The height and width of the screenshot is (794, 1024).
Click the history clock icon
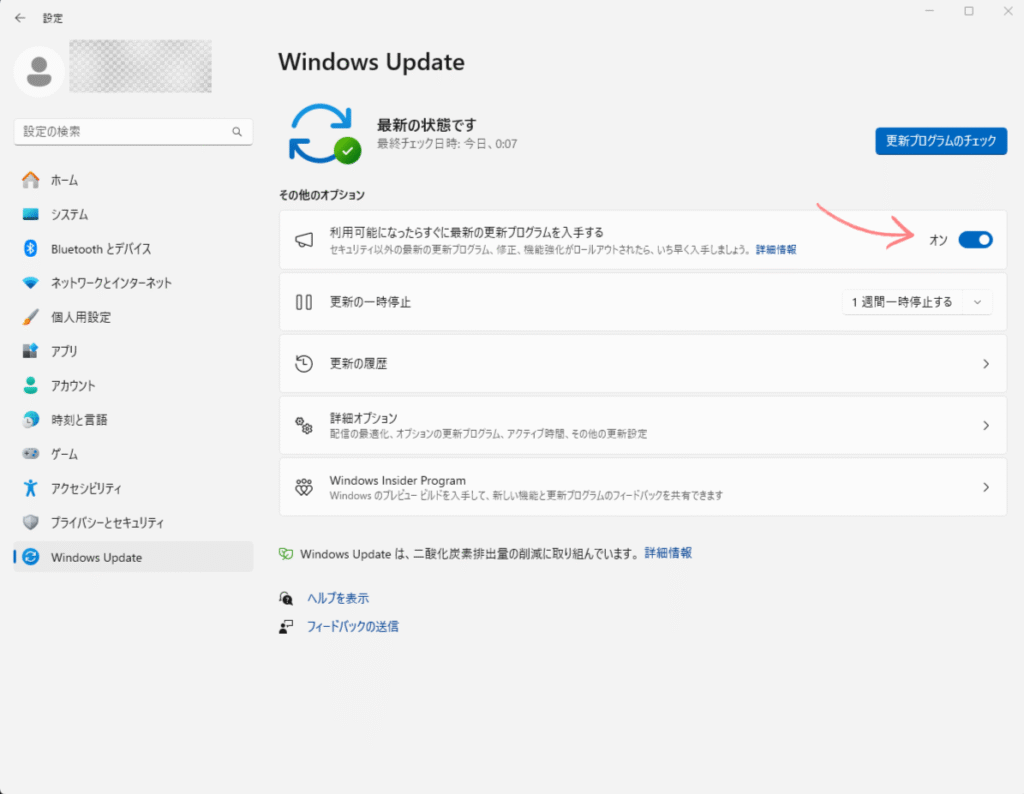304,364
